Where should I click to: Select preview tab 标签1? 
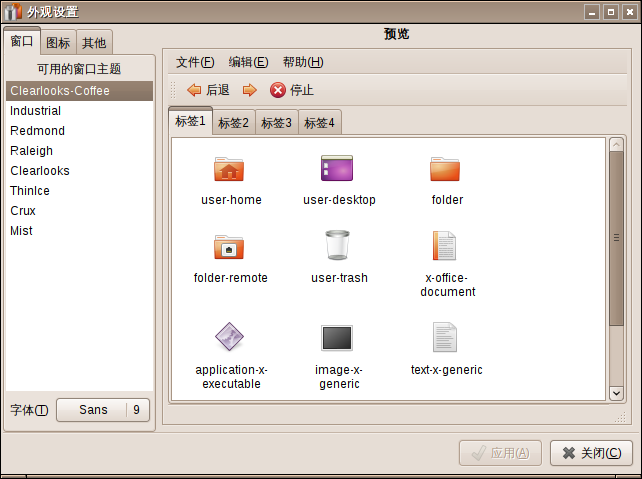click(190, 121)
